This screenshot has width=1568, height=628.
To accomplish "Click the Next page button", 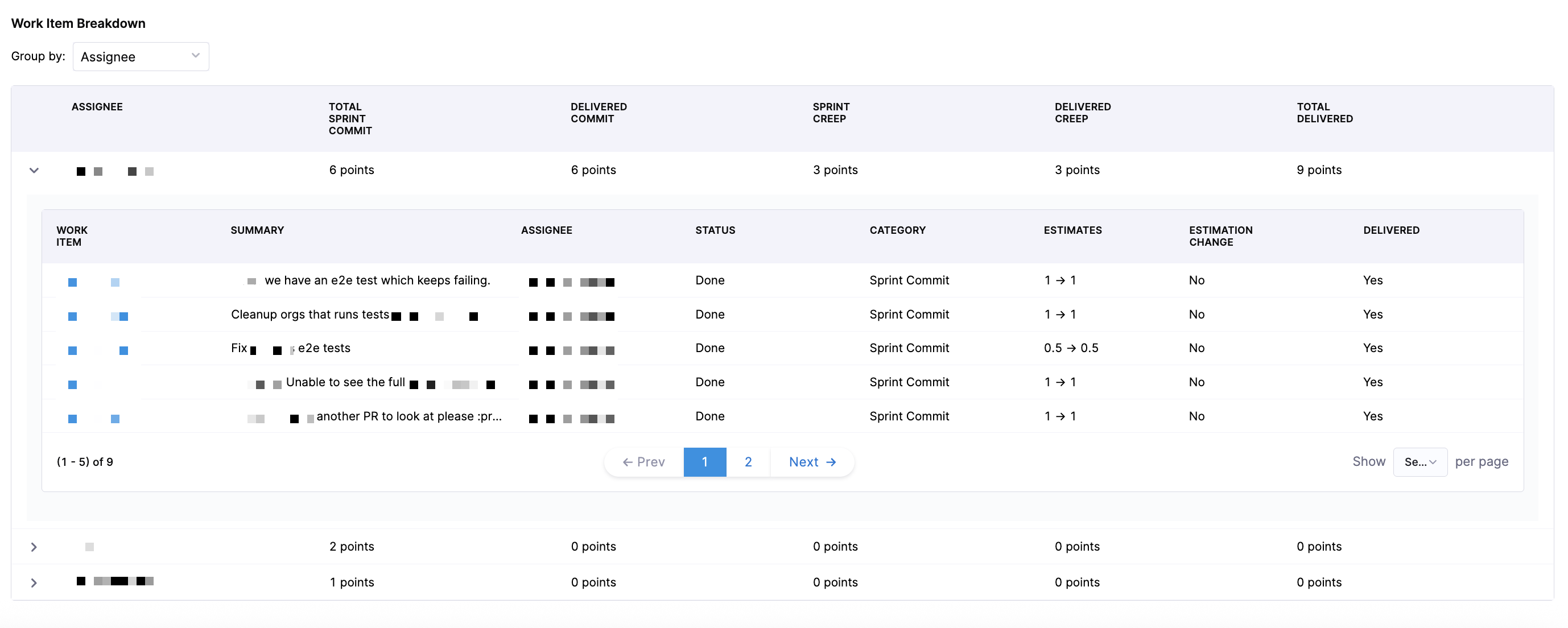I will coord(812,462).
